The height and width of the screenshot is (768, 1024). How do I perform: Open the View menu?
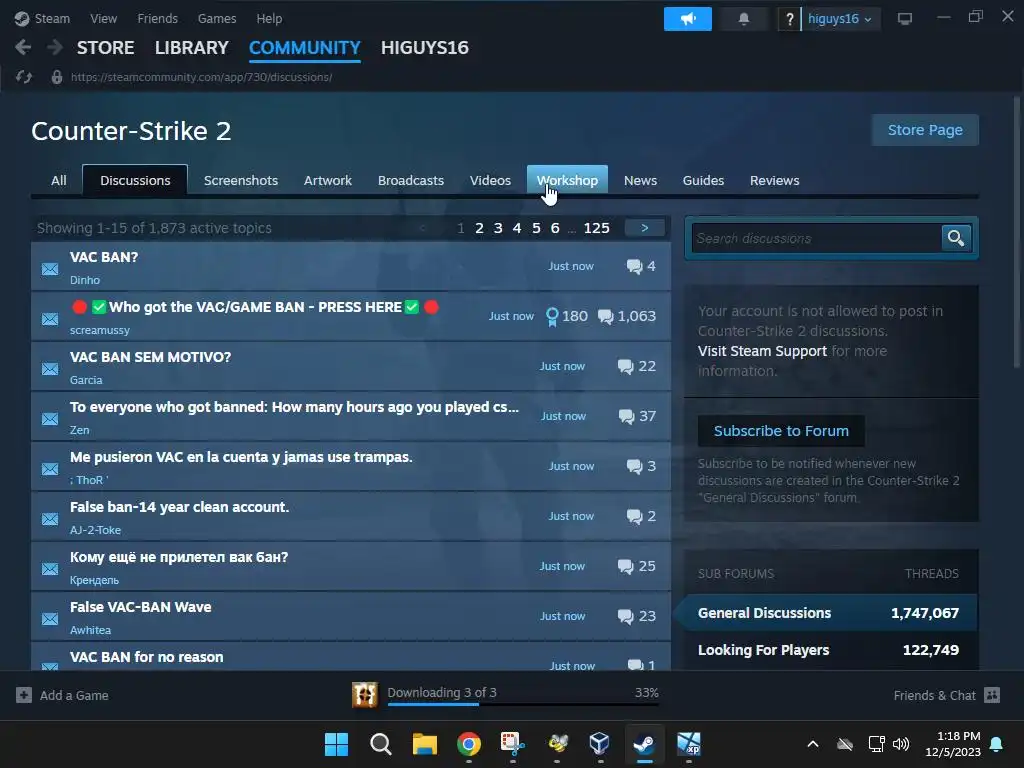click(103, 18)
